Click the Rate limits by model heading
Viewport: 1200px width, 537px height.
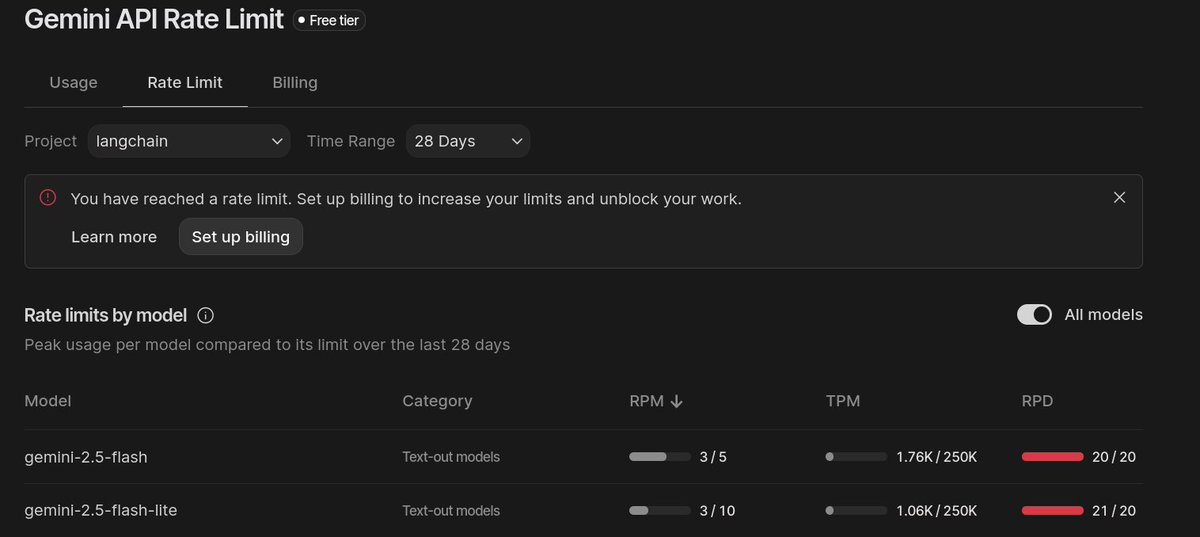(106, 316)
